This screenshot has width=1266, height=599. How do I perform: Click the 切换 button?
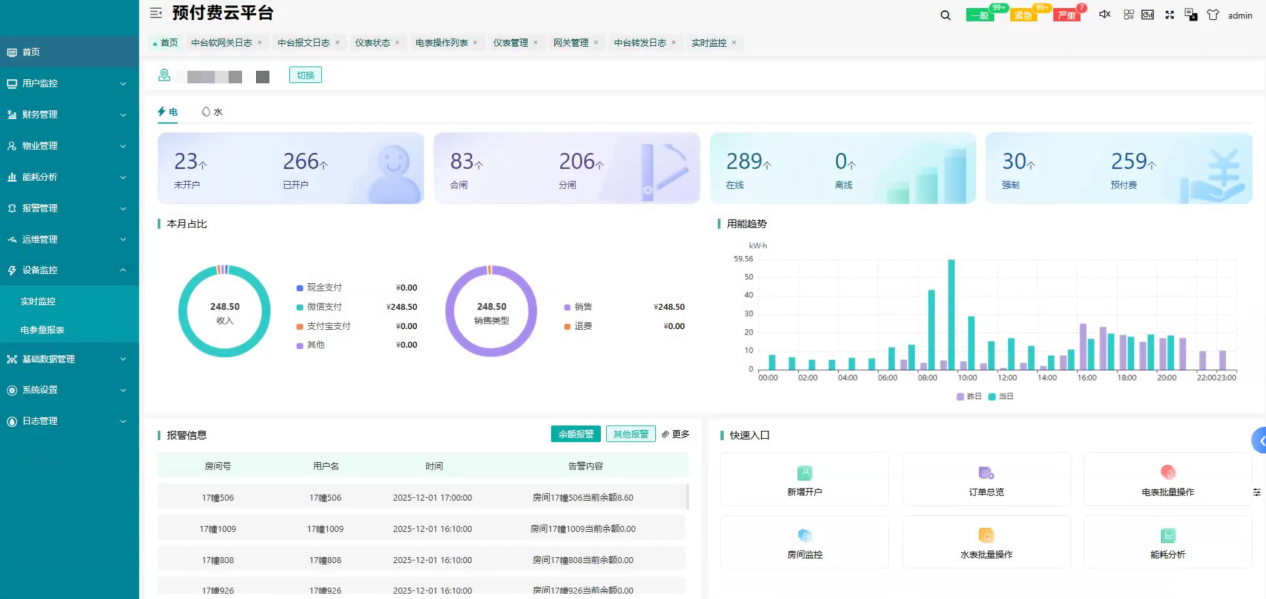(305, 75)
